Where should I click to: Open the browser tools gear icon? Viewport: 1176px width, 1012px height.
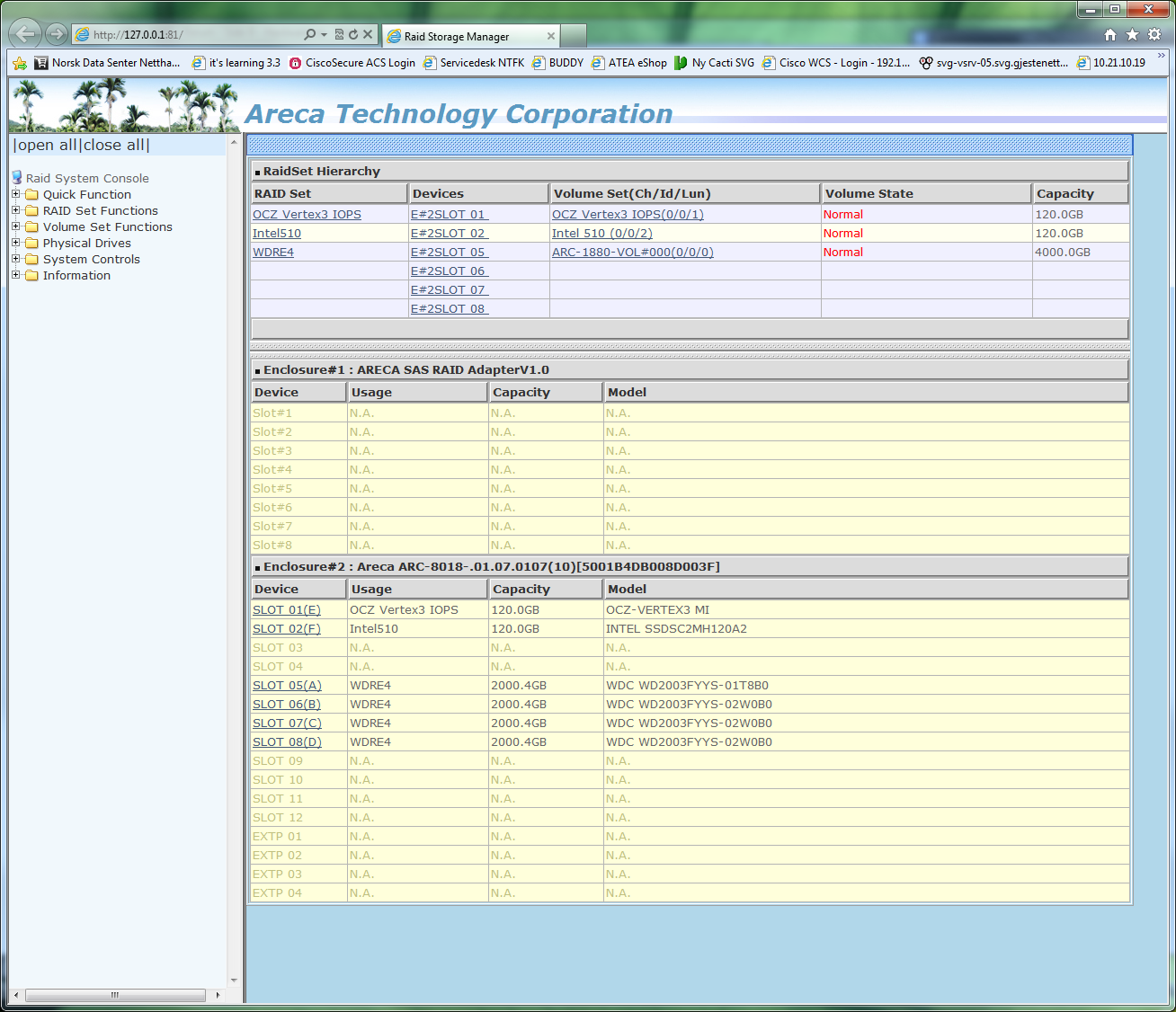[x=1154, y=34]
